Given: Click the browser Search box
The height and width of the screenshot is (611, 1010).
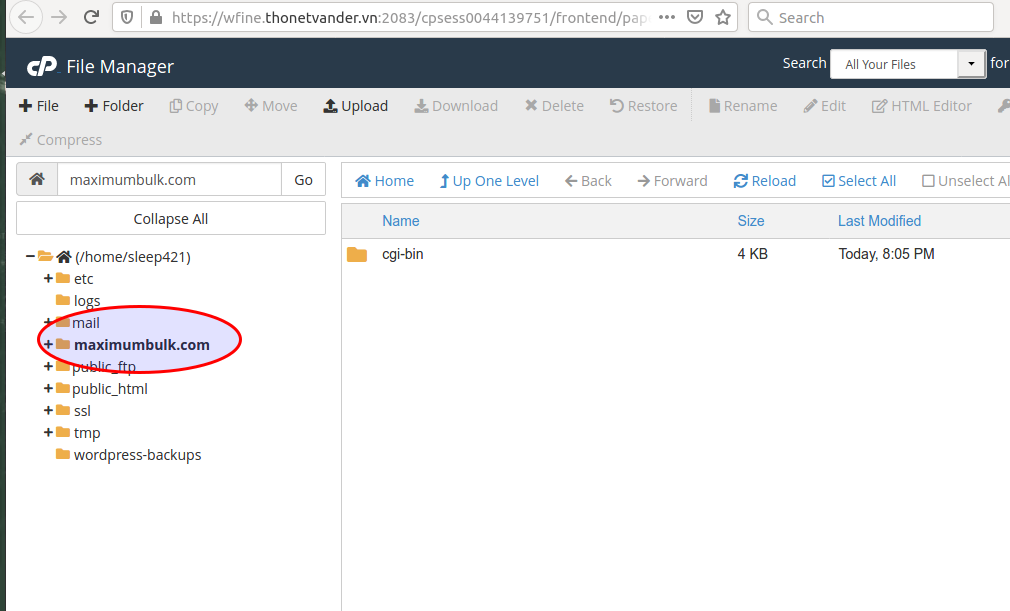Looking at the screenshot, I should pos(871,17).
